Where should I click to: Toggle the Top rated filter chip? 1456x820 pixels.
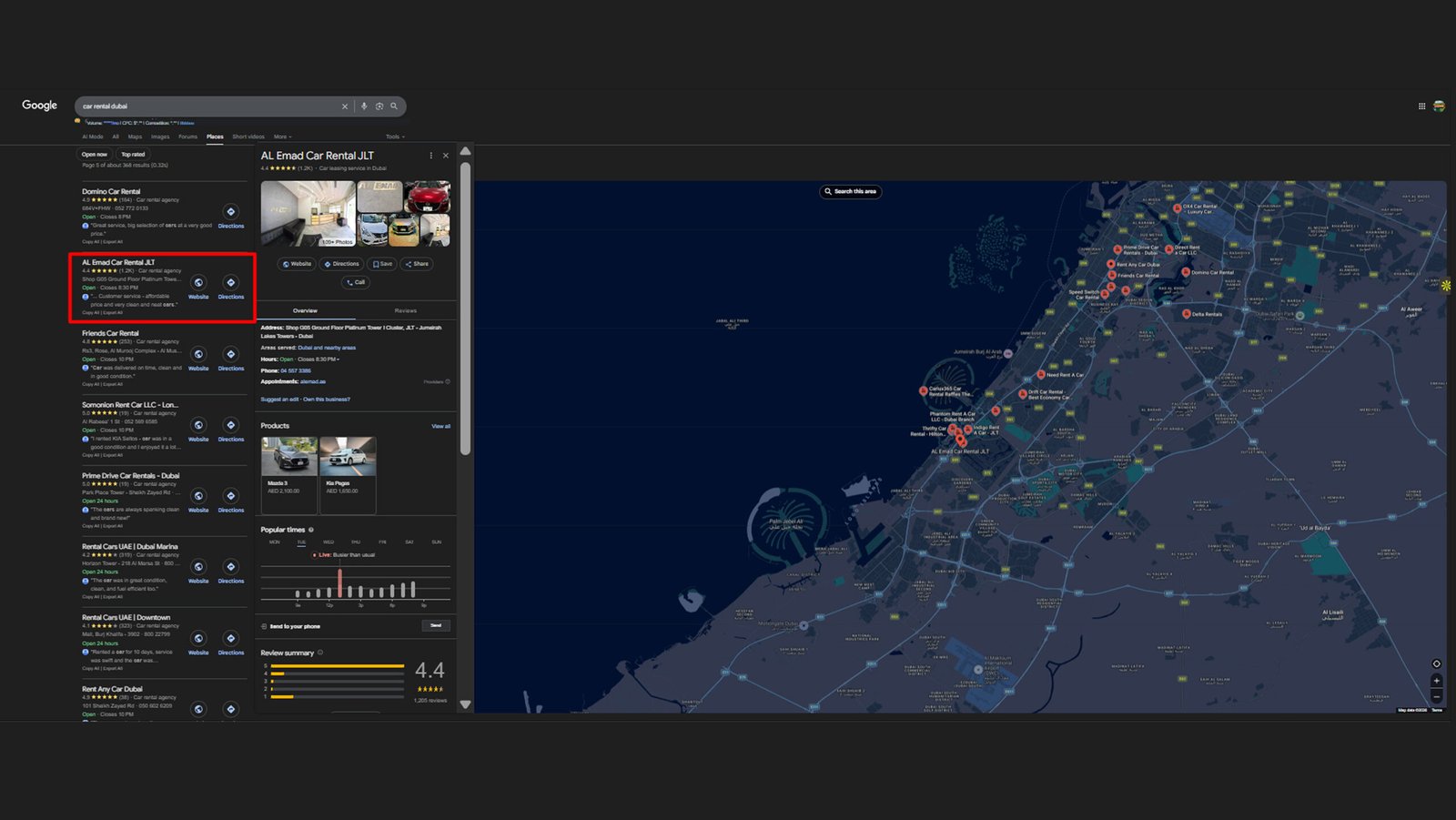pos(133,155)
